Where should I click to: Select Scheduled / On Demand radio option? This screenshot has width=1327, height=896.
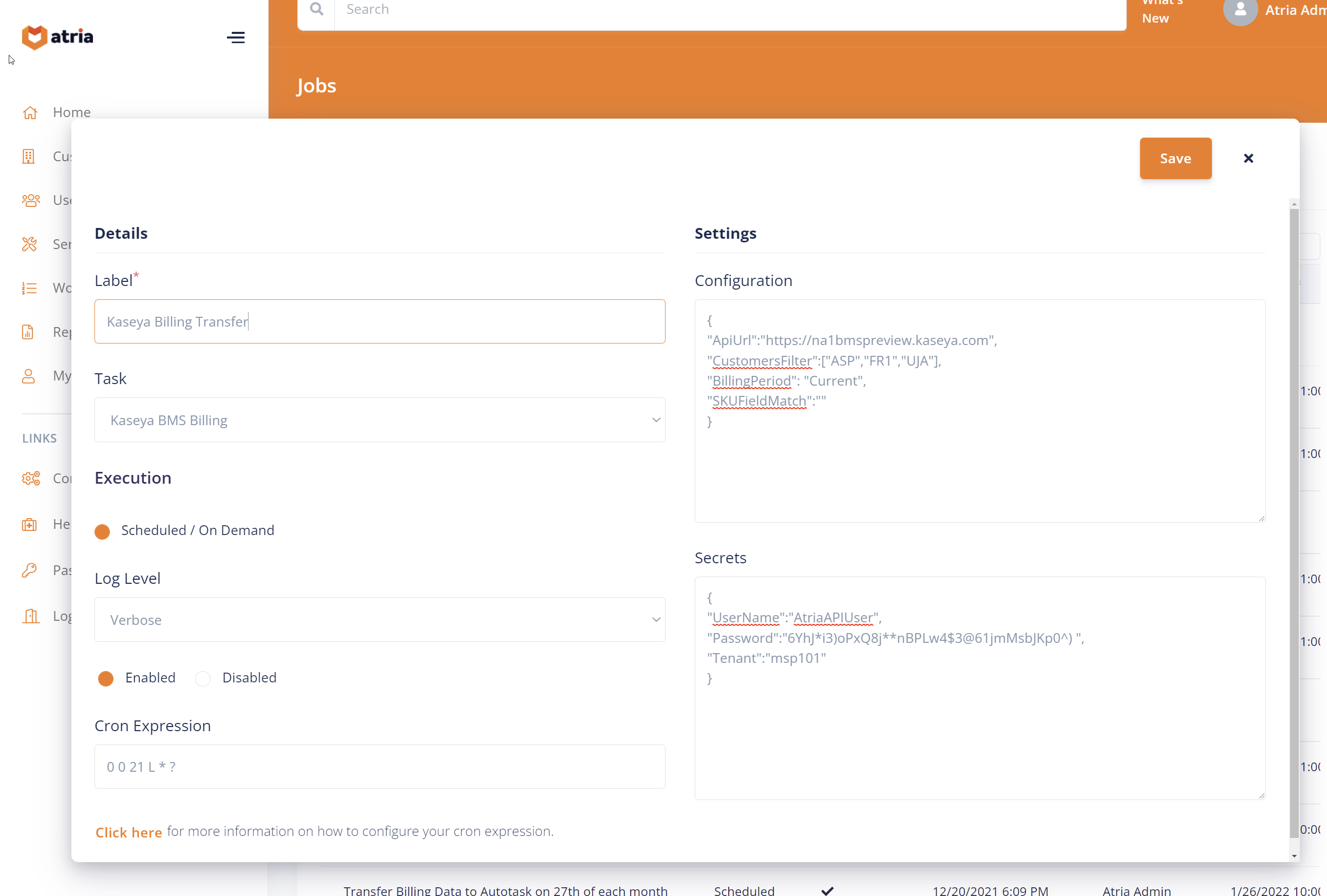click(102, 531)
